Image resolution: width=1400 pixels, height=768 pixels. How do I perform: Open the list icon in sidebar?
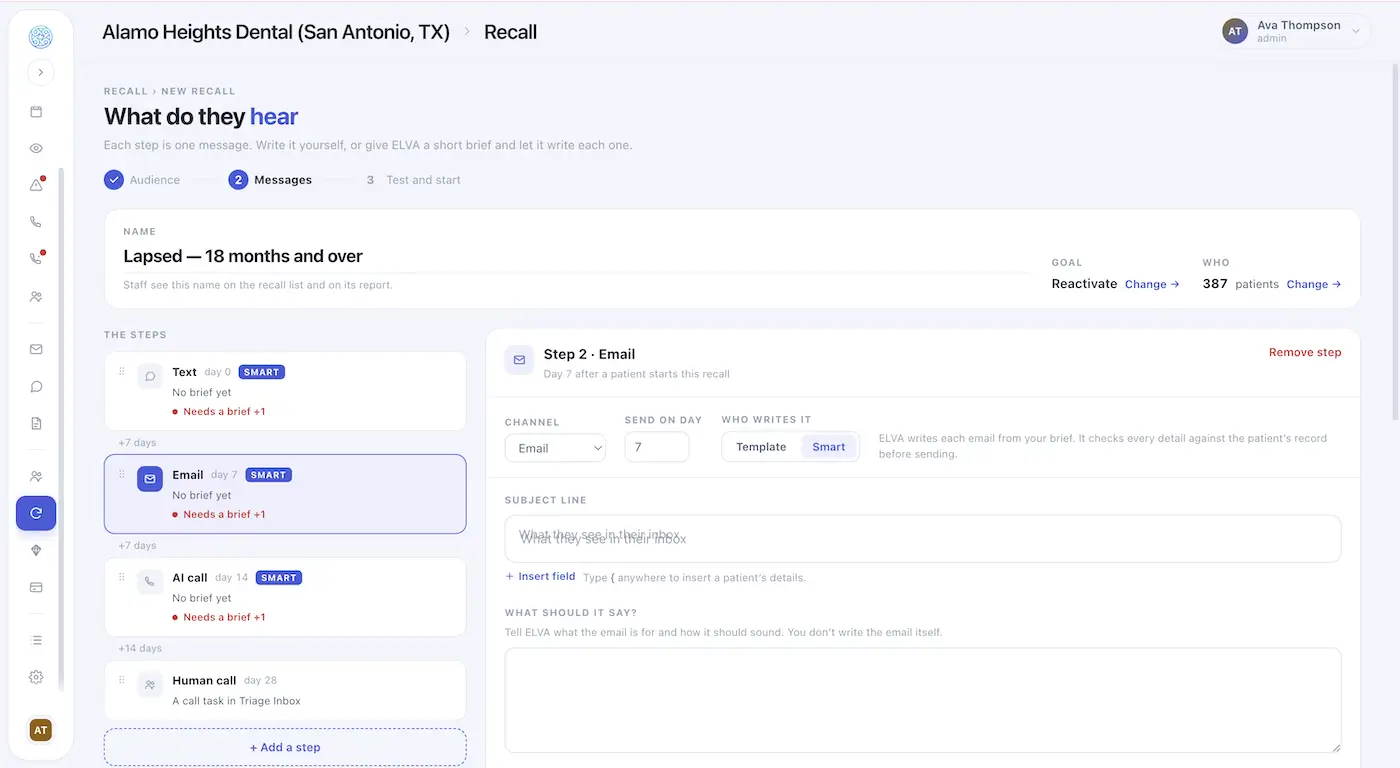[x=36, y=640]
